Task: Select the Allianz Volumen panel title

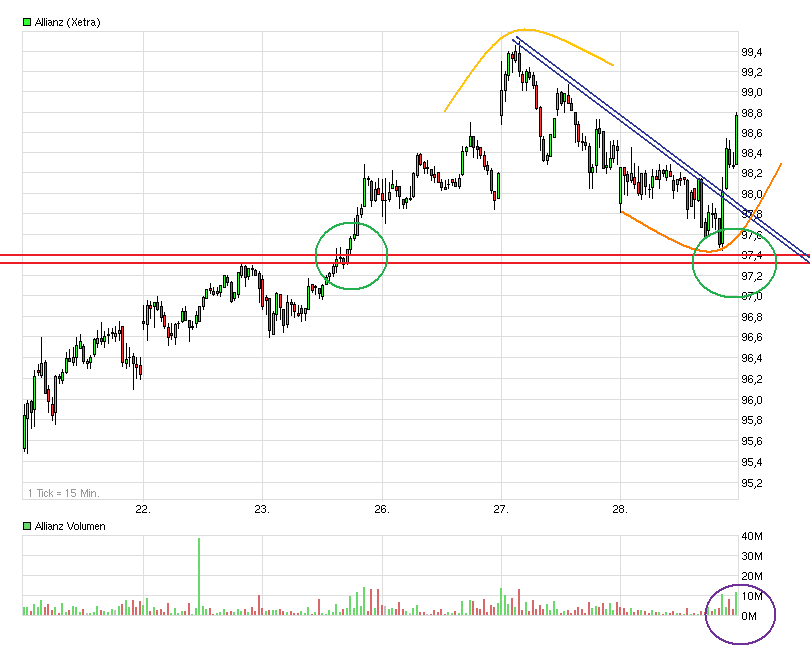Action: pyautogui.click(x=70, y=526)
